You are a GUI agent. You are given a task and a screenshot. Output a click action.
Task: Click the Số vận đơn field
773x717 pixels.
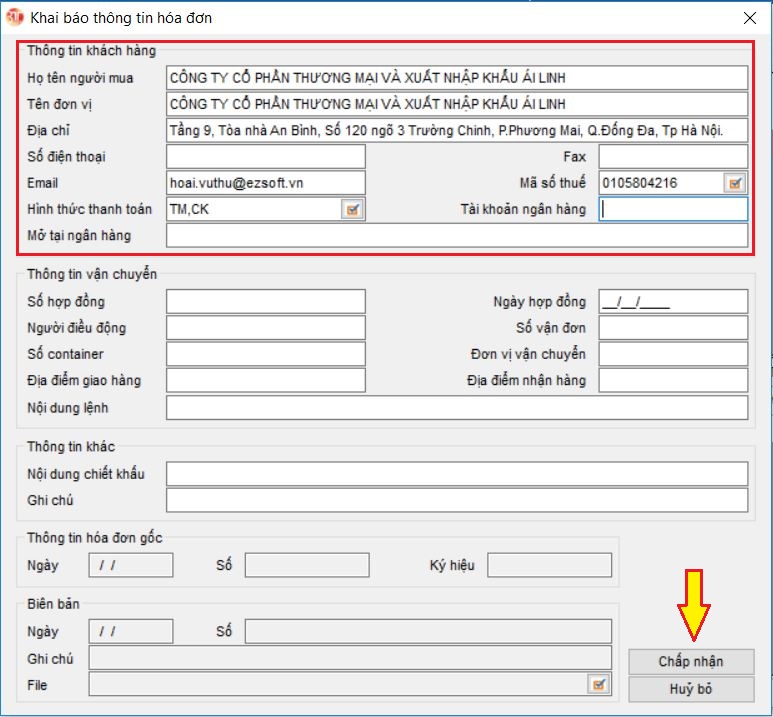click(673, 328)
